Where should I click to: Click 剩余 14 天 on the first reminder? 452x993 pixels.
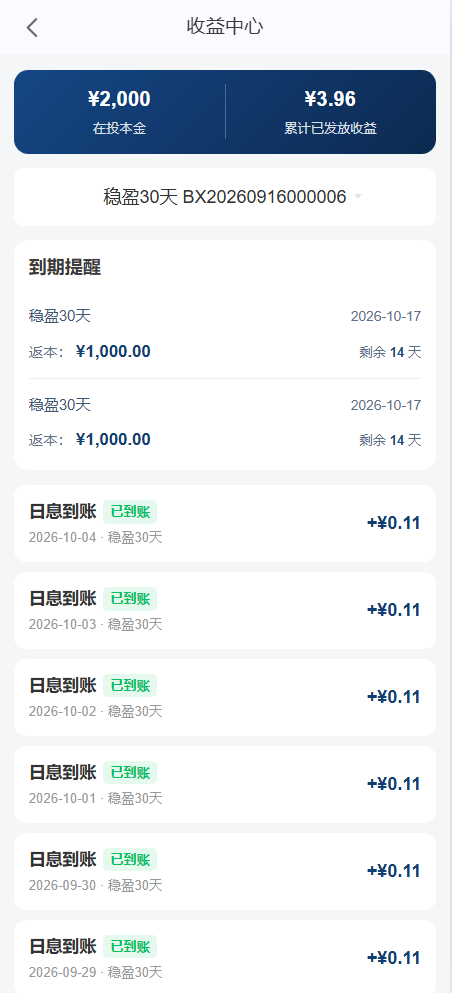pos(390,352)
